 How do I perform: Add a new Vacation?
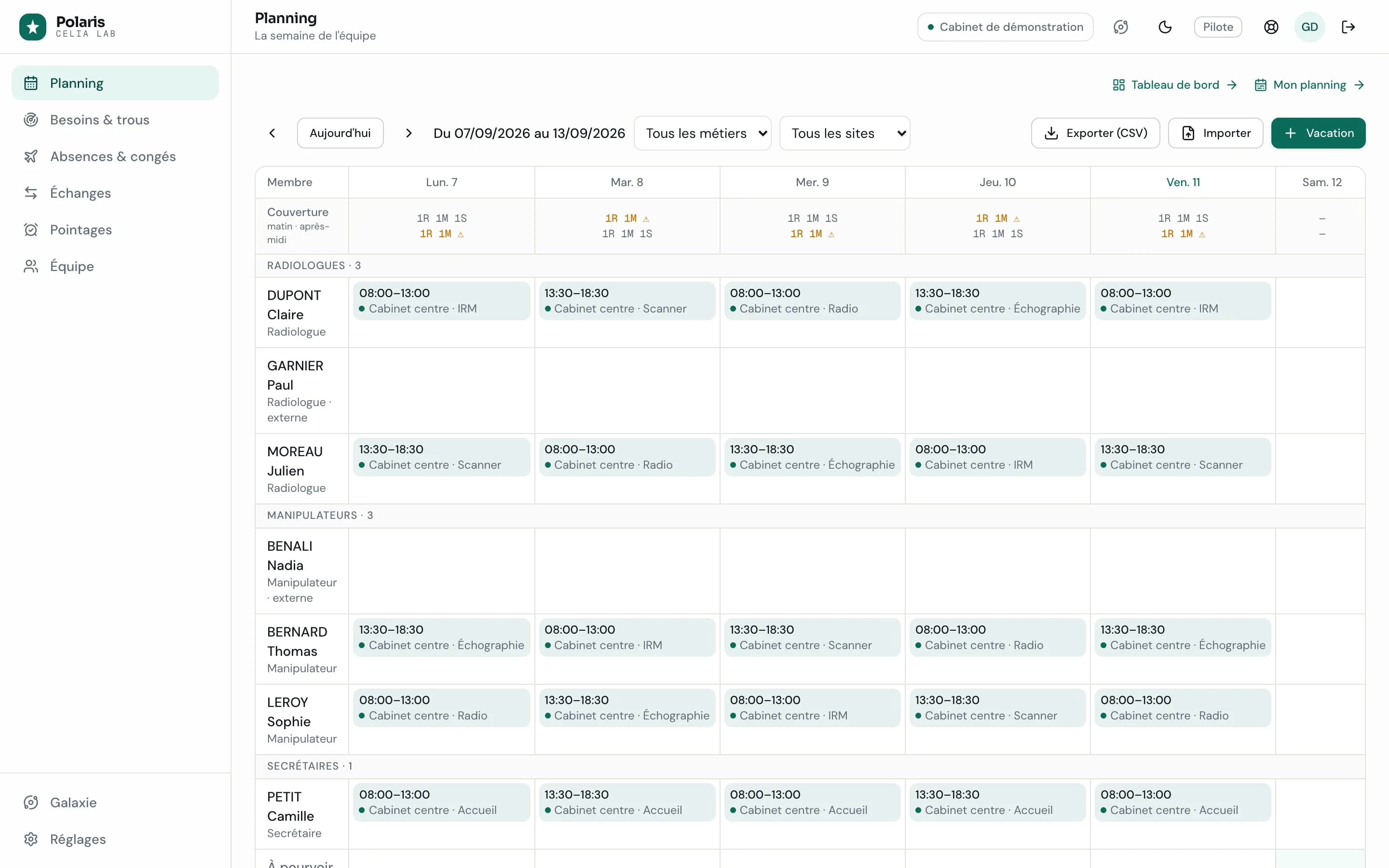pyautogui.click(x=1318, y=133)
